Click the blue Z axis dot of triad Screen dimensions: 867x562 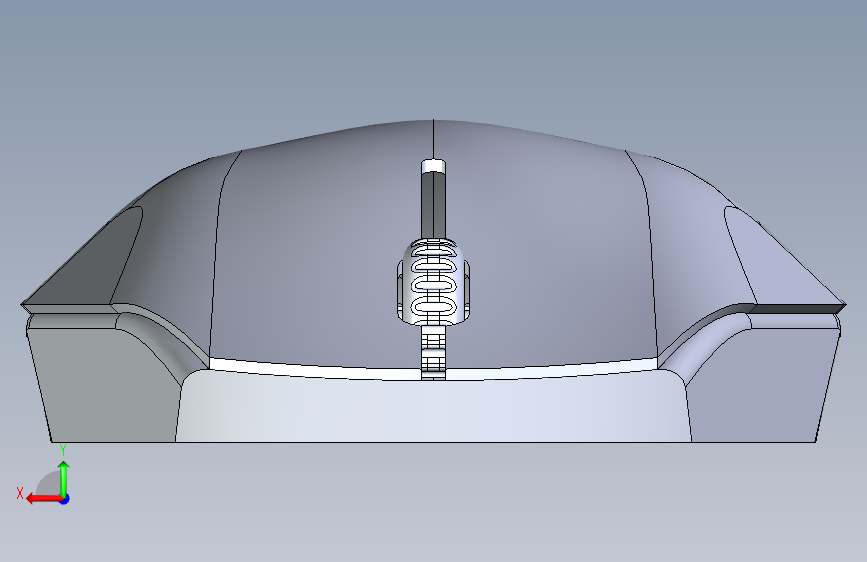click(x=65, y=499)
